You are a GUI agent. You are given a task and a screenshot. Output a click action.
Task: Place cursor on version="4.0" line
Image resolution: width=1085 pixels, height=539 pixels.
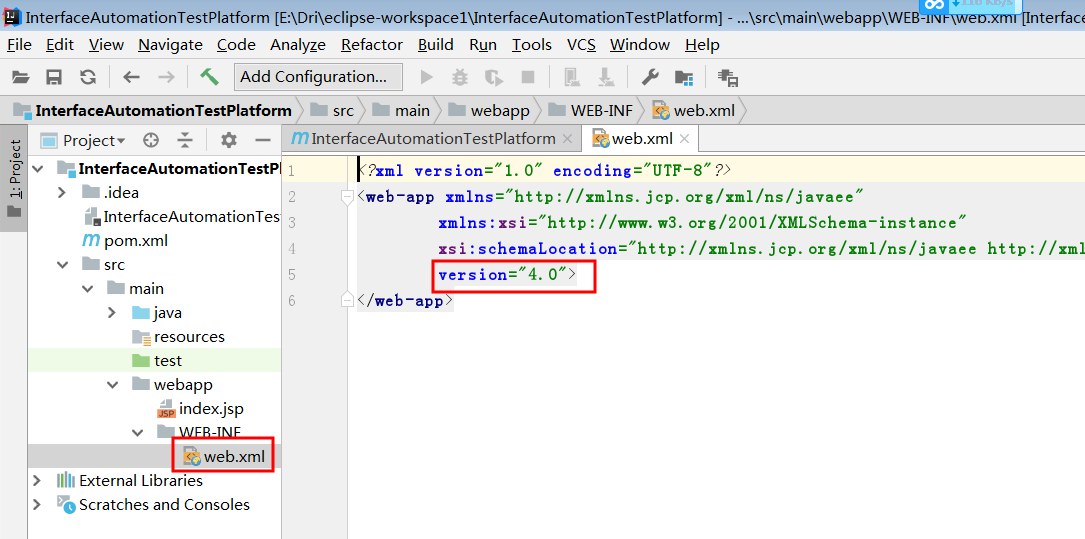[507, 275]
